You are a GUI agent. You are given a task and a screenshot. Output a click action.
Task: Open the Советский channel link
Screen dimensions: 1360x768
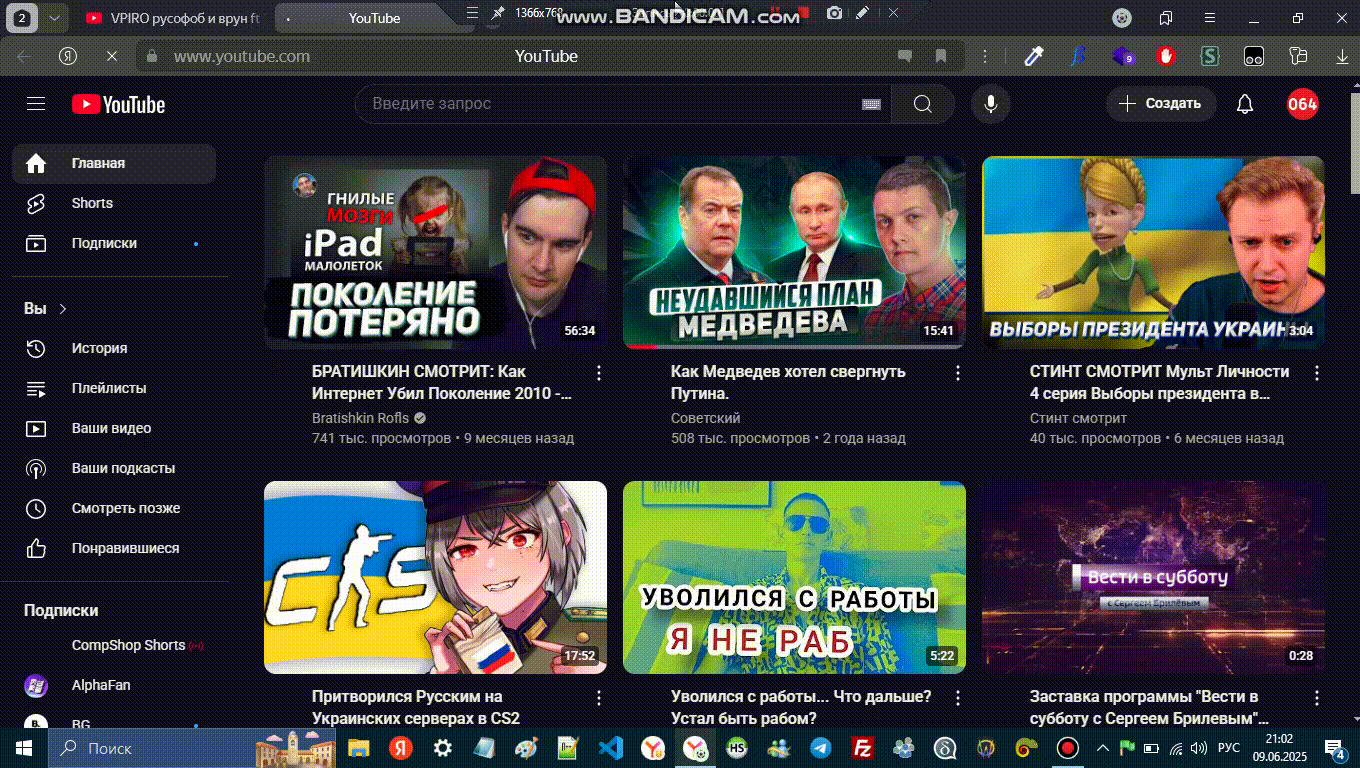(705, 418)
